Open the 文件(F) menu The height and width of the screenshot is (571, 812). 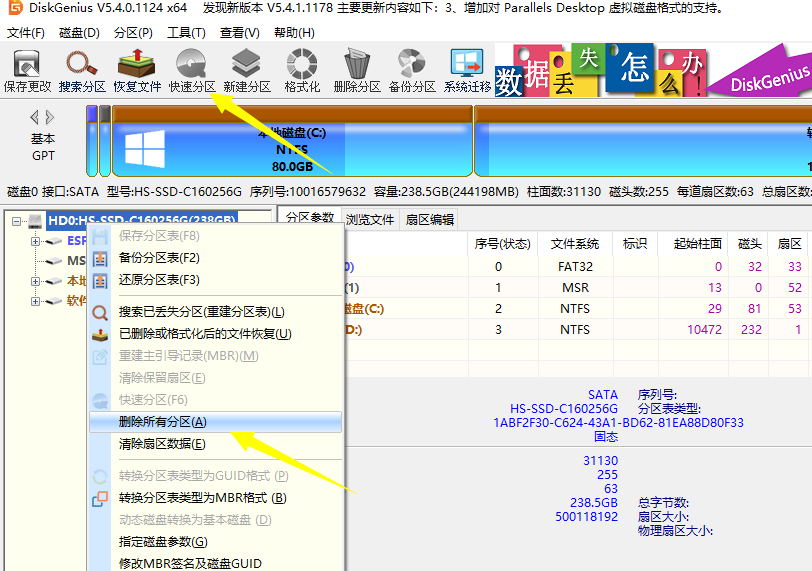25,33
